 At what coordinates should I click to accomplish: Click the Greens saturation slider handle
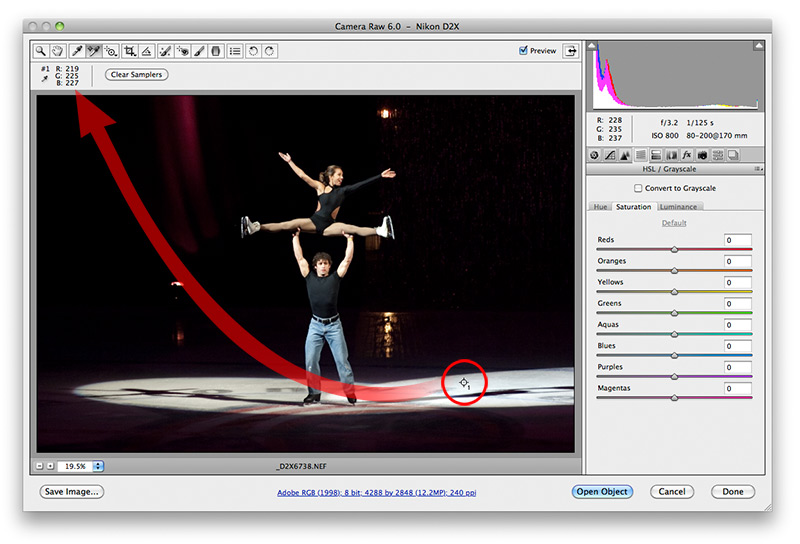[x=674, y=313]
